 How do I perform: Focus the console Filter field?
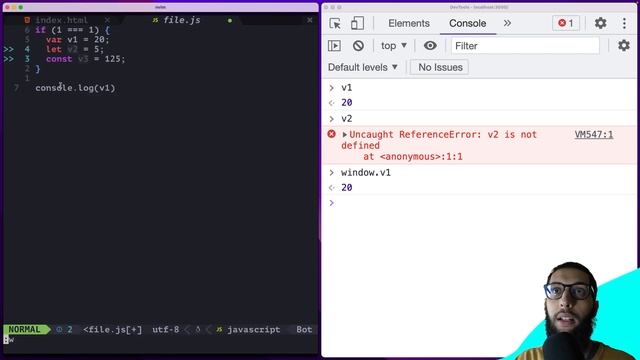[x=525, y=46]
